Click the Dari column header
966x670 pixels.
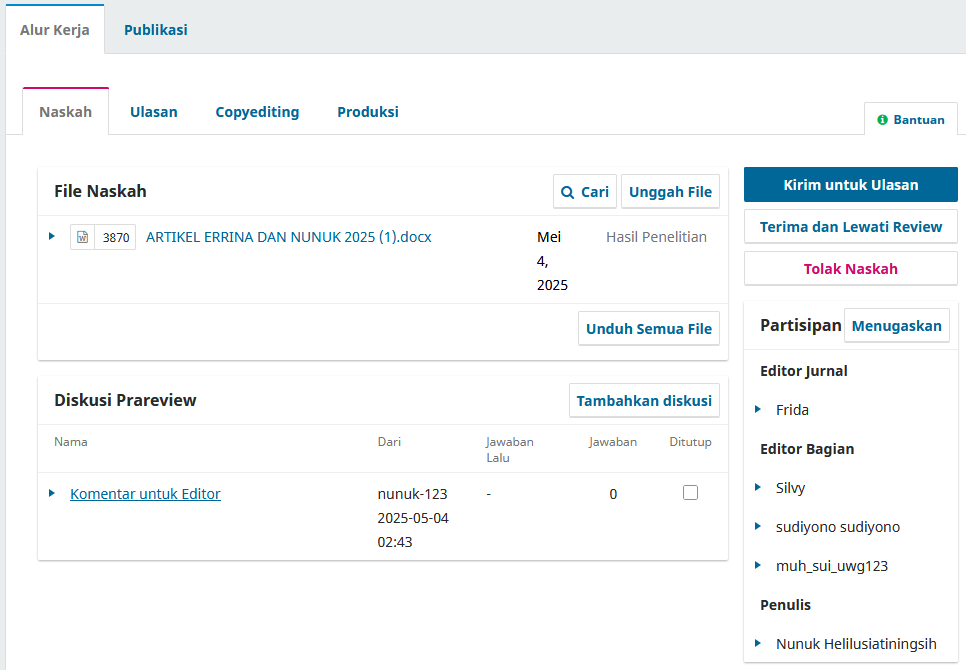click(x=389, y=442)
